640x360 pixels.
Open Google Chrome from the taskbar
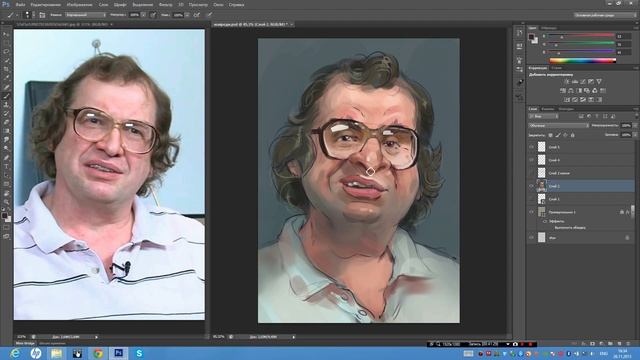[x=98, y=353]
